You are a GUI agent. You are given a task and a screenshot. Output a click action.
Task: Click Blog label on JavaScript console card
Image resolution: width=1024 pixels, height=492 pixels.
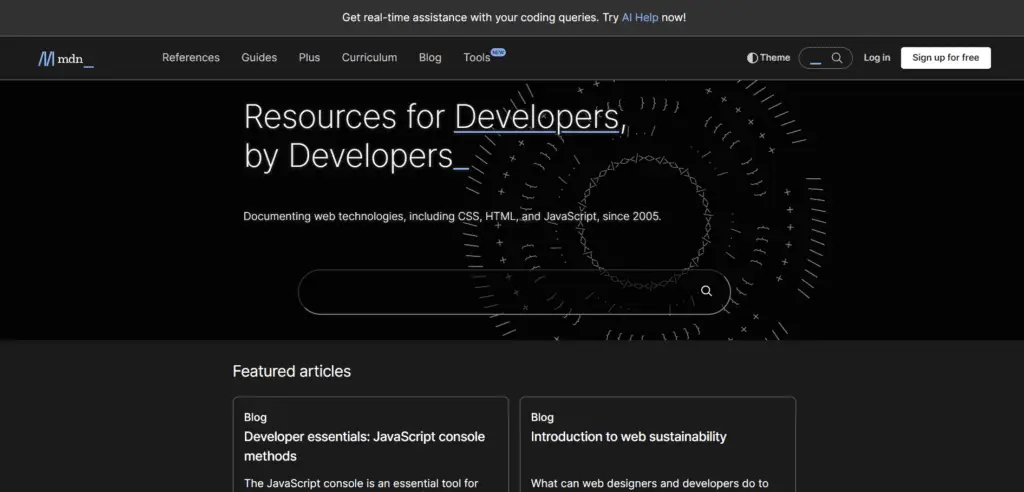click(255, 417)
